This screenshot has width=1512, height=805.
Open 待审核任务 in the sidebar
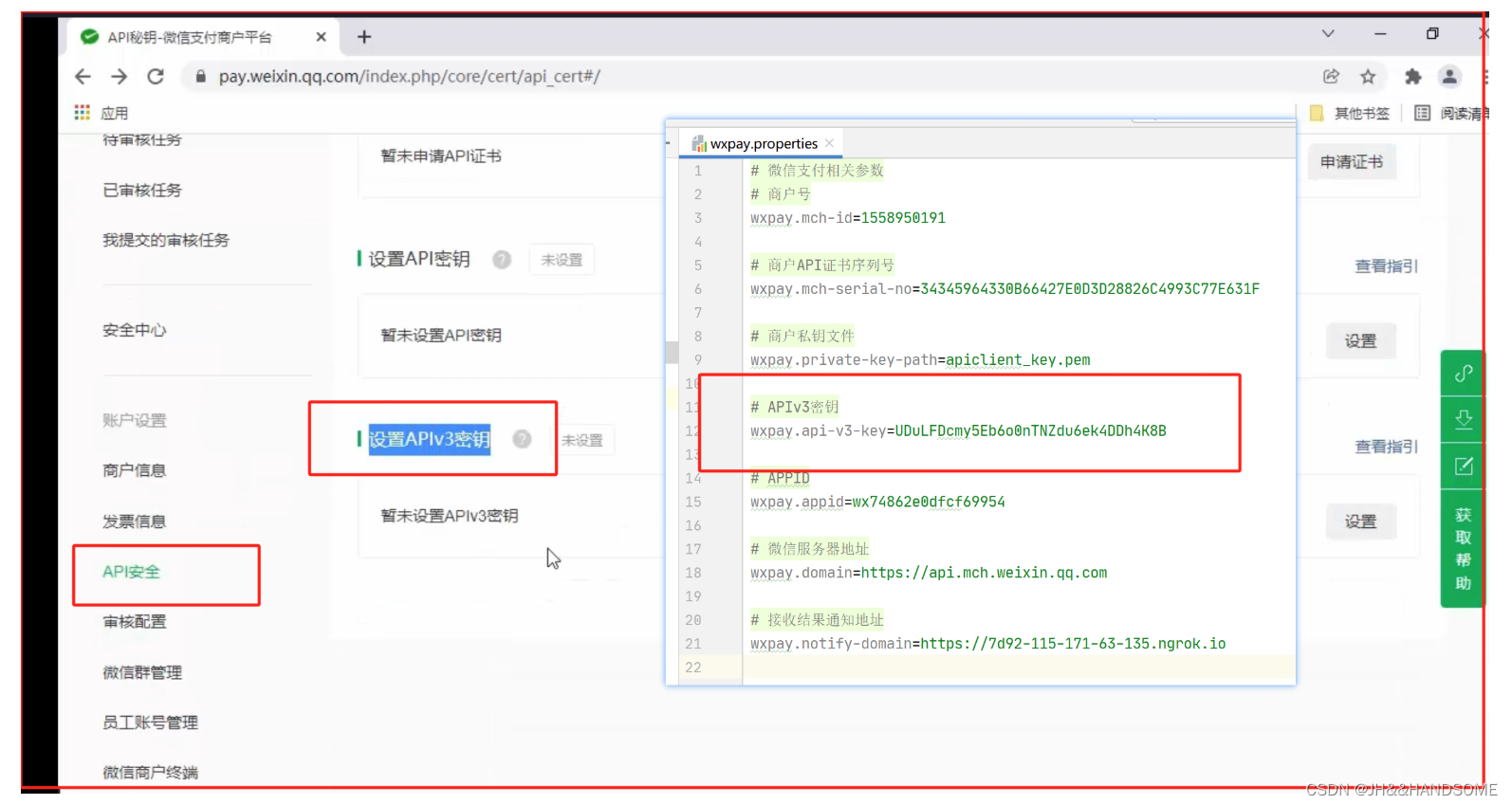click(x=142, y=139)
